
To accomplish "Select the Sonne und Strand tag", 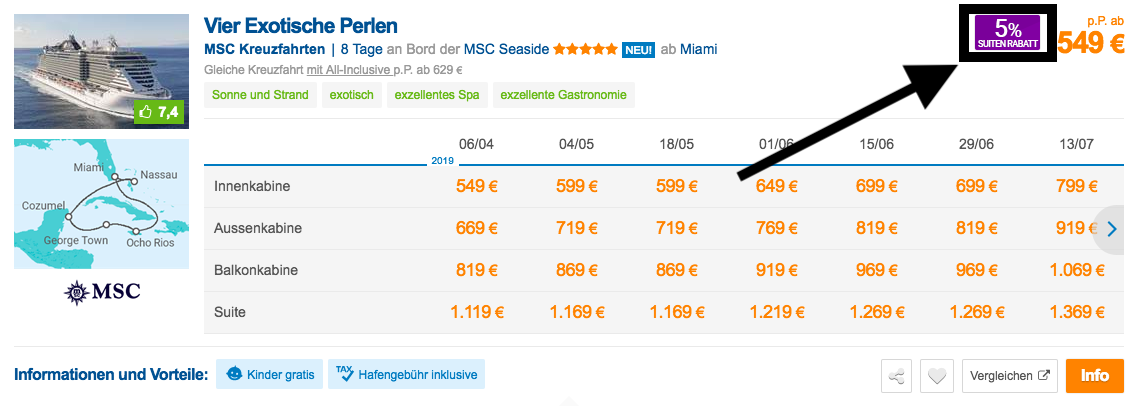I will click(x=260, y=95).
